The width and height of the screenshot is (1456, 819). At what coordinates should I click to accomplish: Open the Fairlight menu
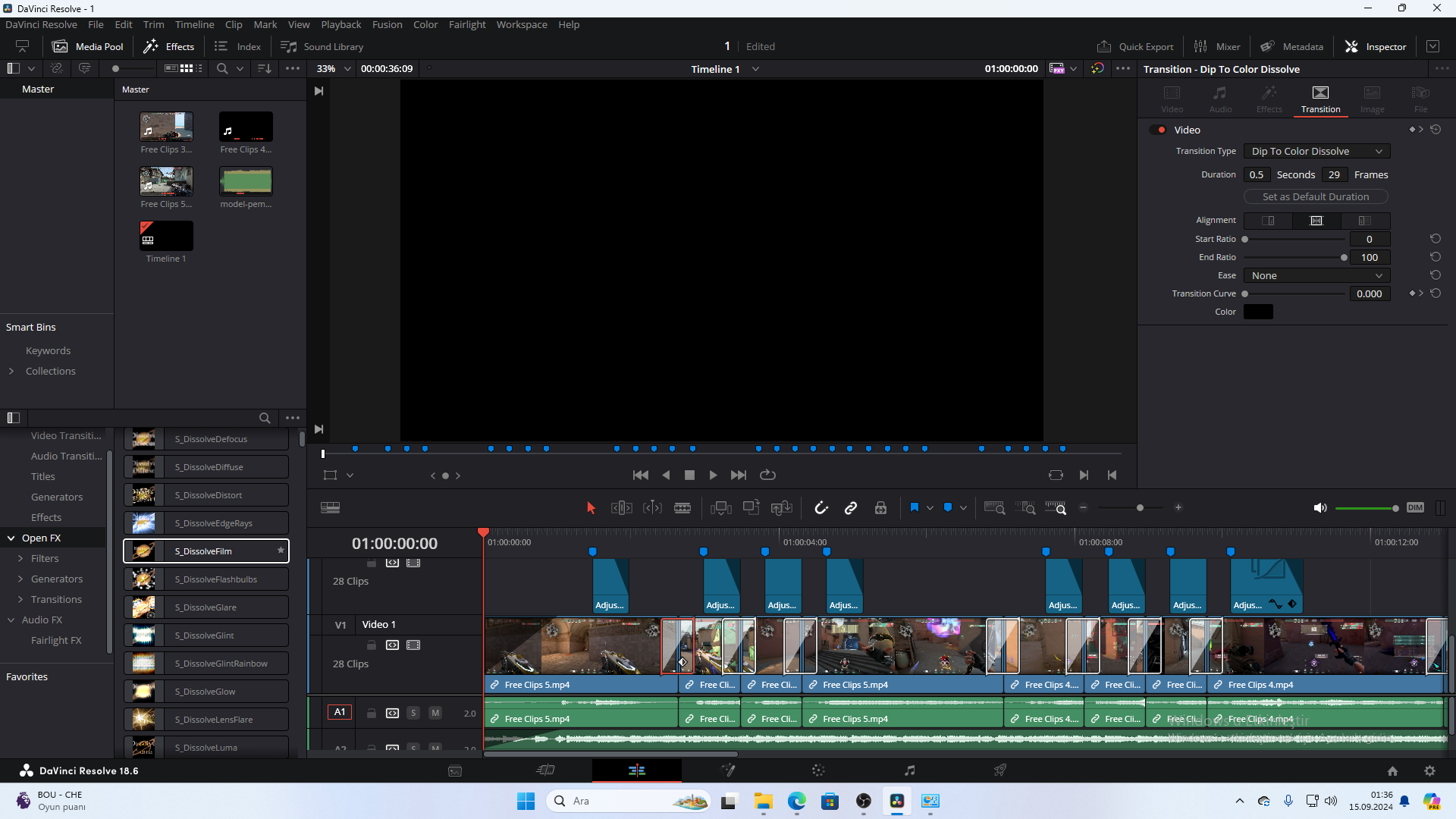[x=466, y=24]
